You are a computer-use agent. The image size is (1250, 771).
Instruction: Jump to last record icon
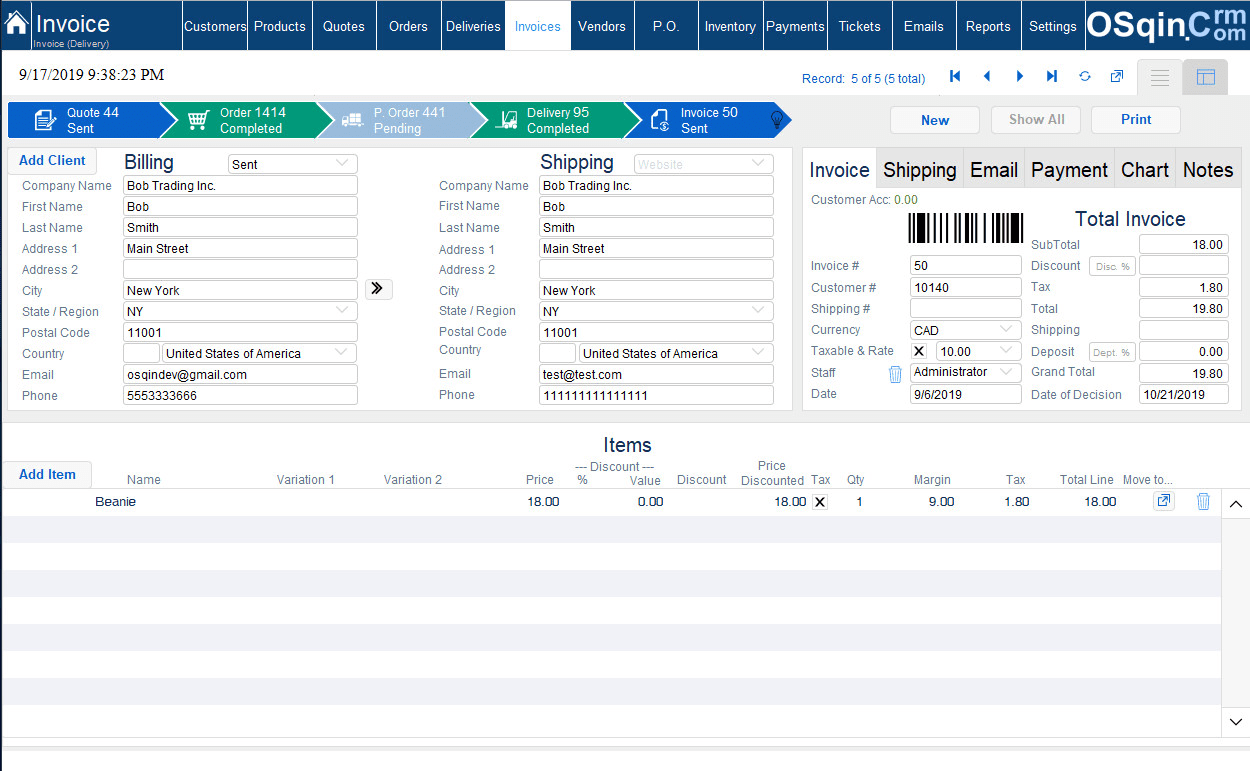(x=1052, y=77)
